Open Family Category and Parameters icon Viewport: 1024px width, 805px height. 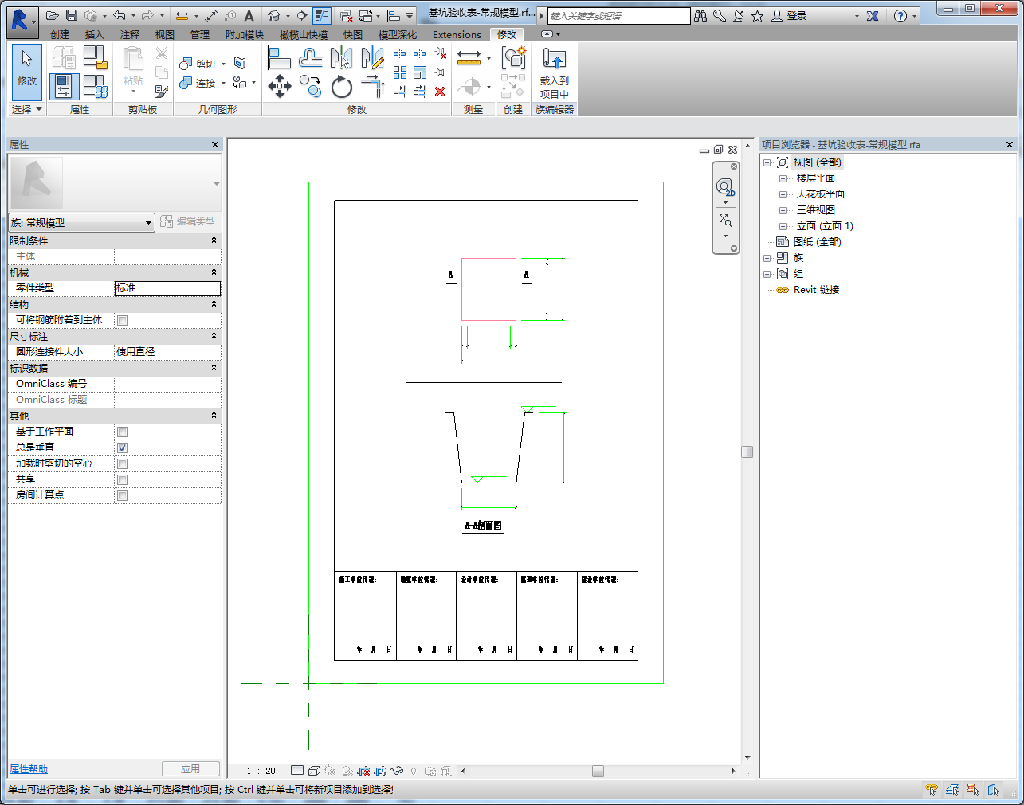(96, 58)
